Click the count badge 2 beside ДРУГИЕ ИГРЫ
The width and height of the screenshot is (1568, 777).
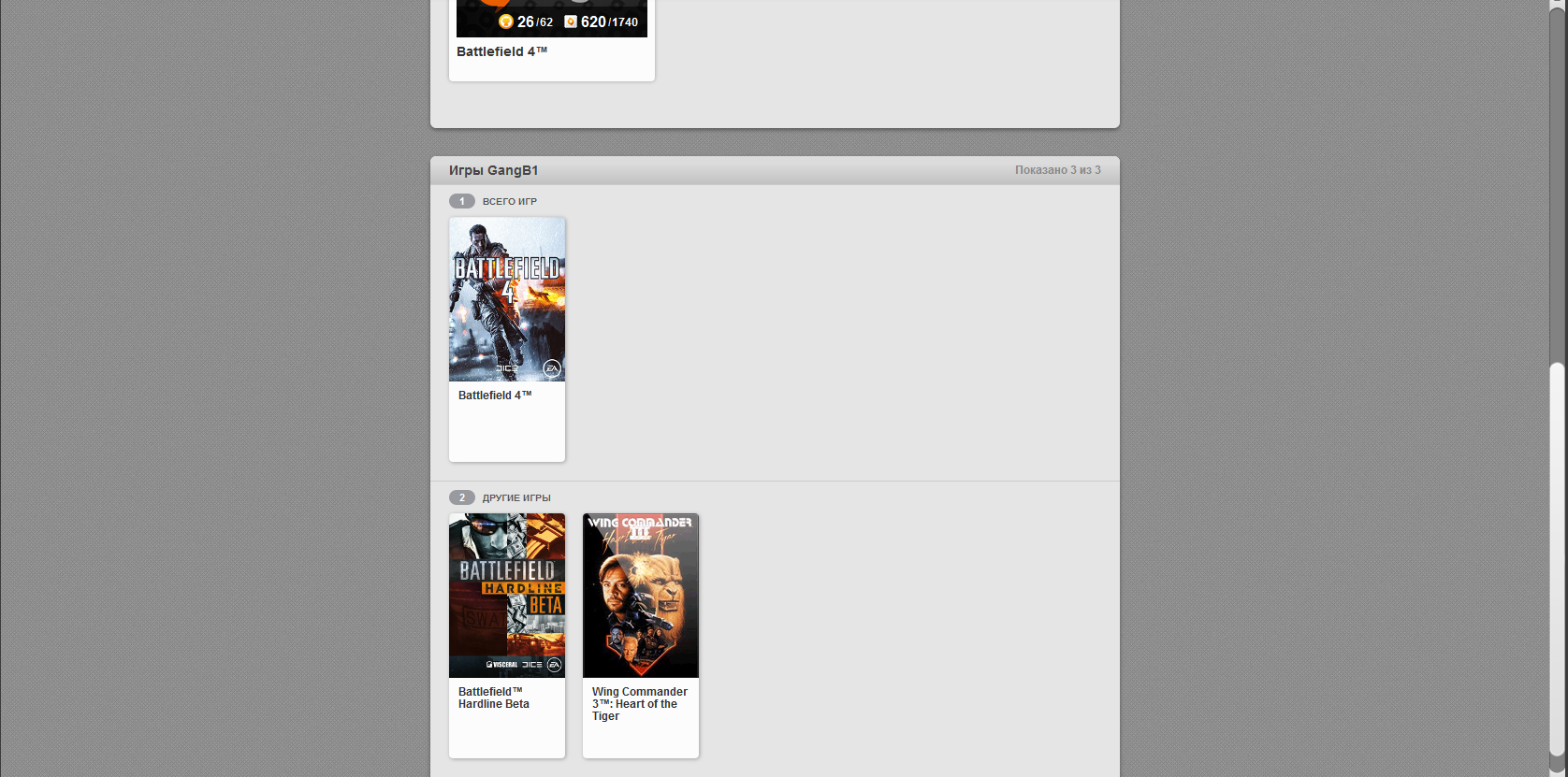(462, 497)
